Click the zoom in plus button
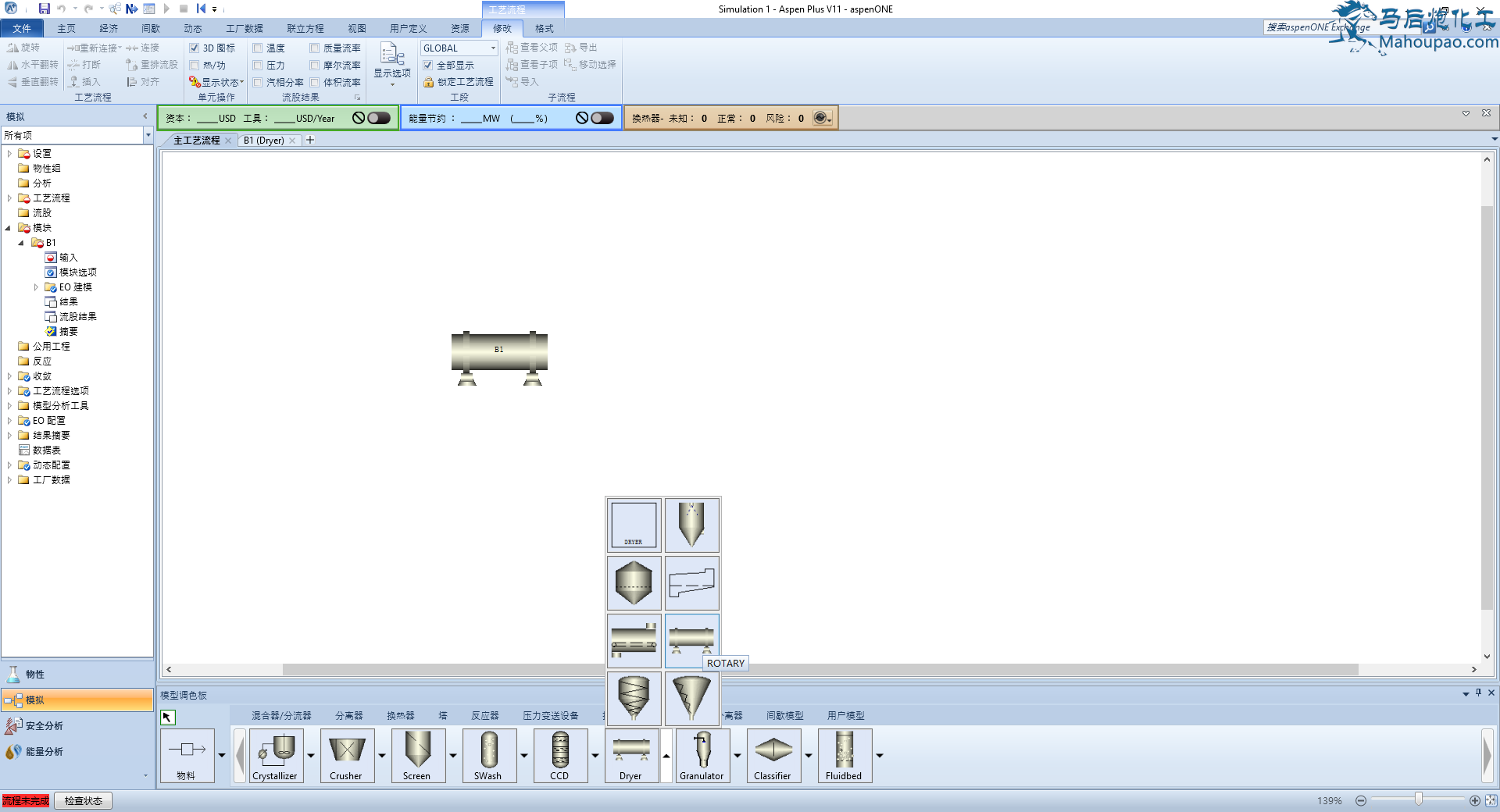 point(1475,800)
